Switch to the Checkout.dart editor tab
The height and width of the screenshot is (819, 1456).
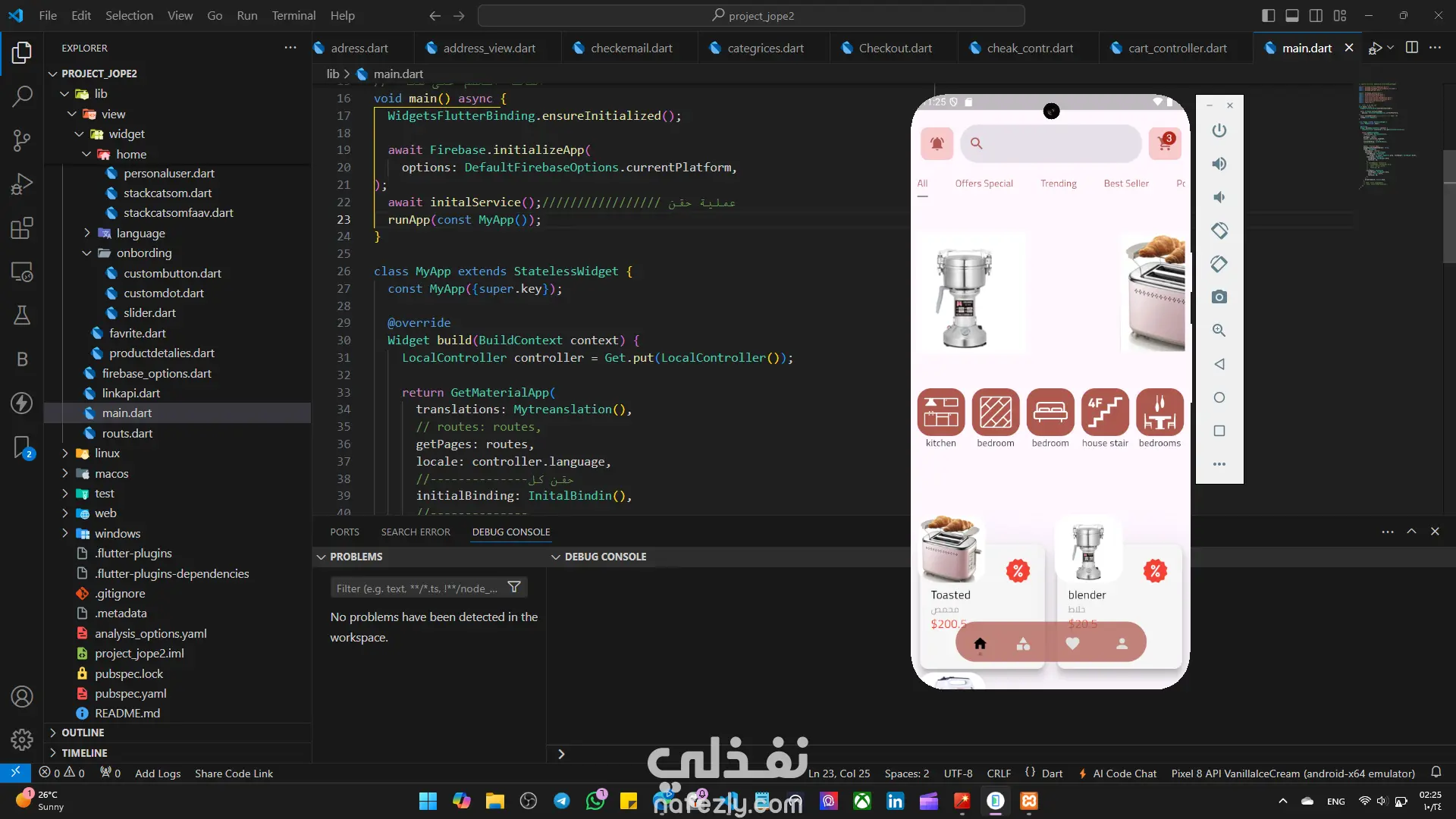pyautogui.click(x=894, y=48)
